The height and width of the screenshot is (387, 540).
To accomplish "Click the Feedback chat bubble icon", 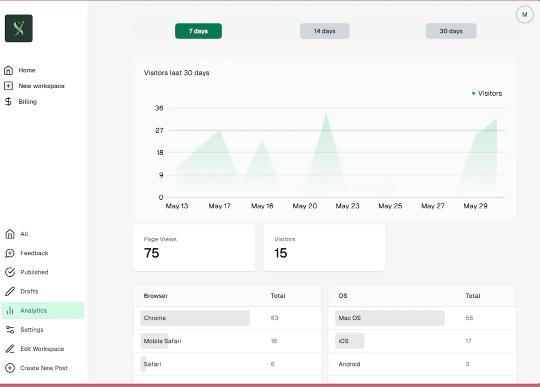I will [10, 253].
